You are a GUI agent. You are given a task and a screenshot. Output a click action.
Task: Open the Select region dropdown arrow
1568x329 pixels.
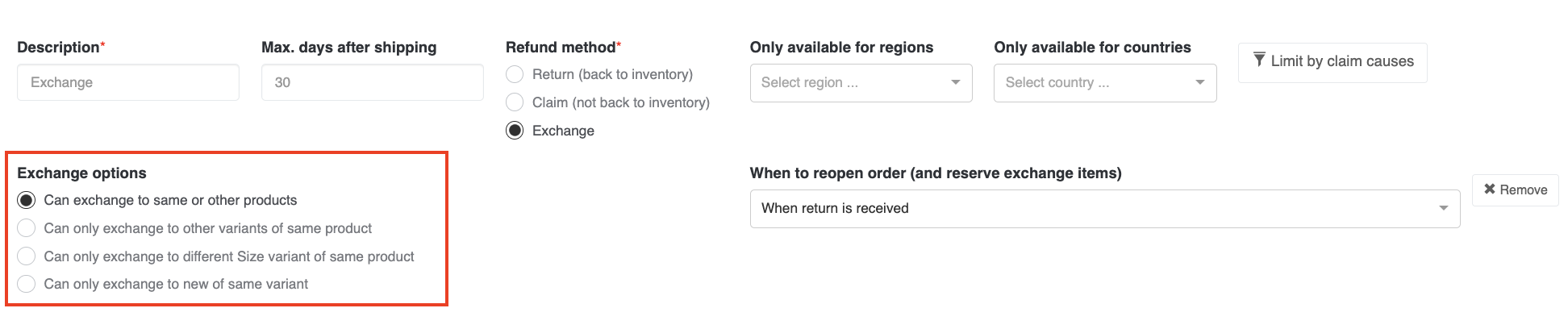point(955,82)
